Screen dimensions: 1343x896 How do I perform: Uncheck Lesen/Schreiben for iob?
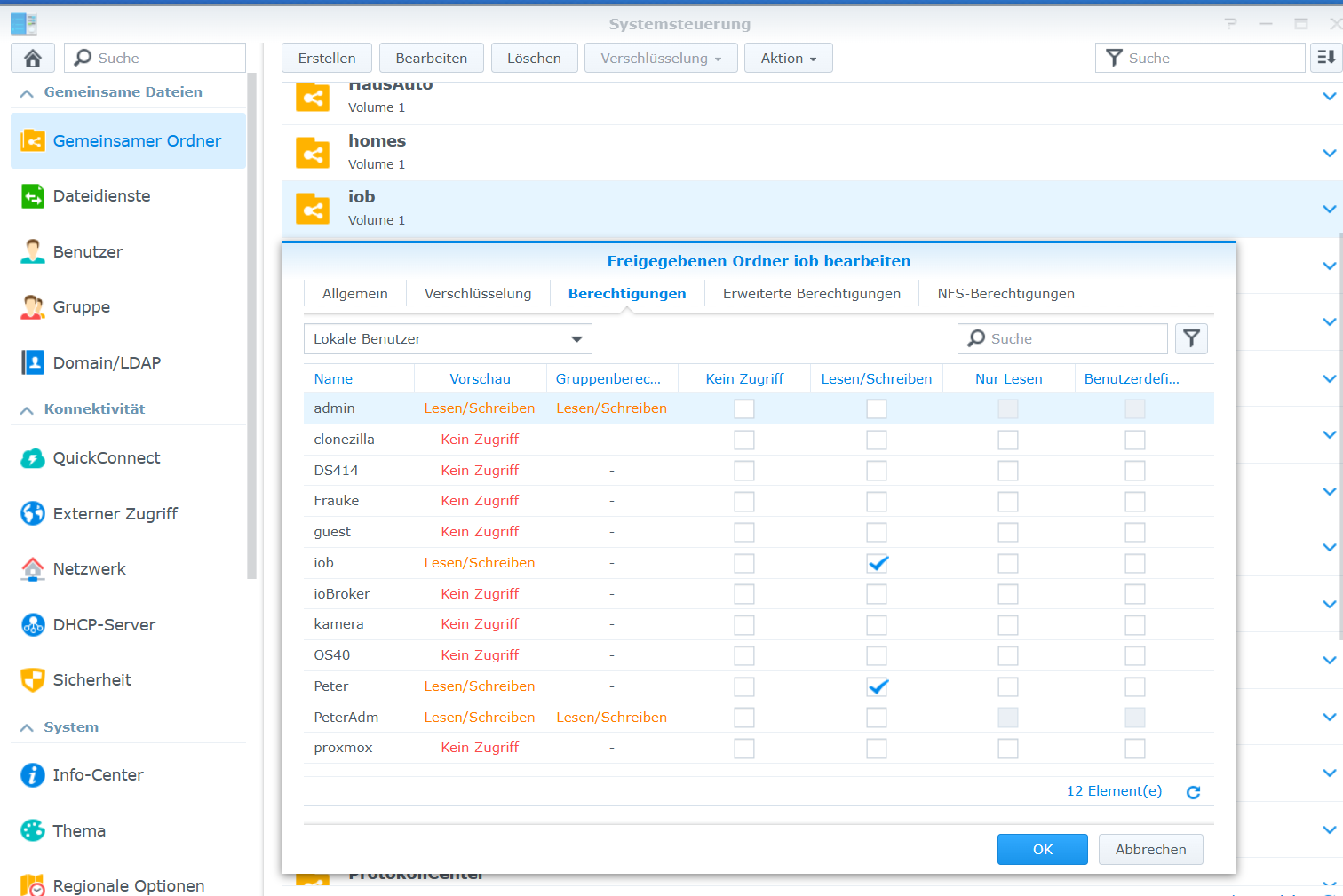[x=877, y=563]
